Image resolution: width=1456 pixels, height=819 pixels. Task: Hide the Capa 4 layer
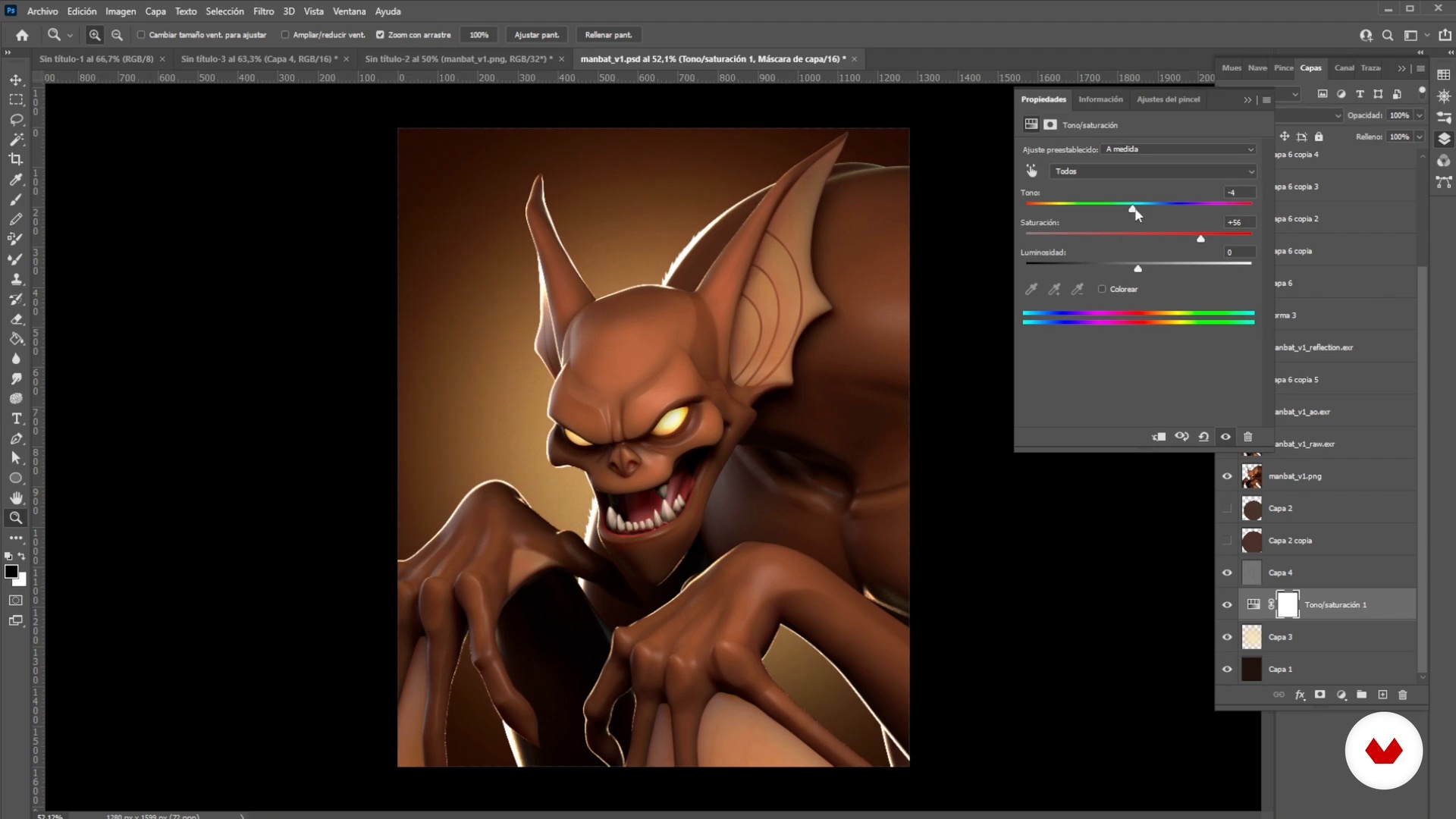(1227, 573)
